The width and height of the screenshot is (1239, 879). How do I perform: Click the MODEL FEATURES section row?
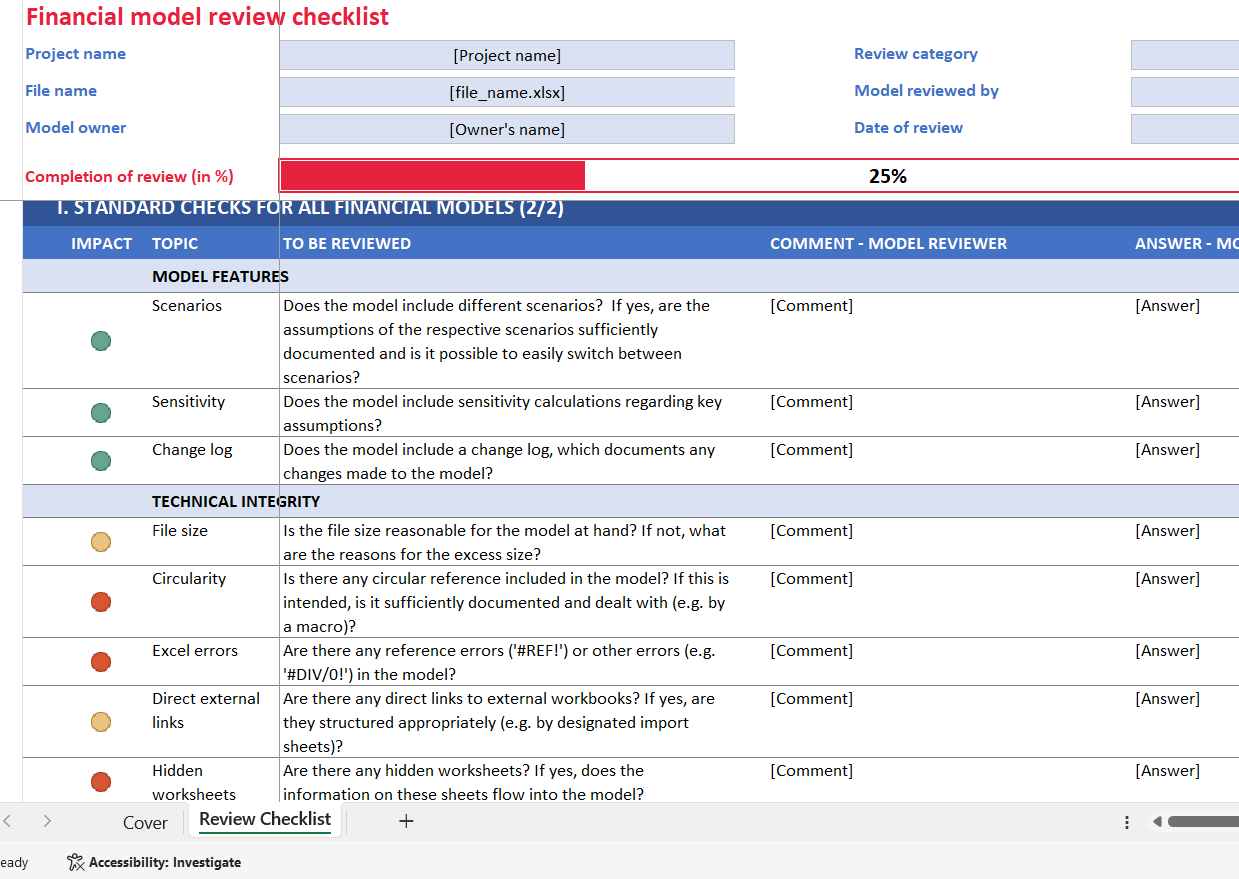click(x=631, y=276)
